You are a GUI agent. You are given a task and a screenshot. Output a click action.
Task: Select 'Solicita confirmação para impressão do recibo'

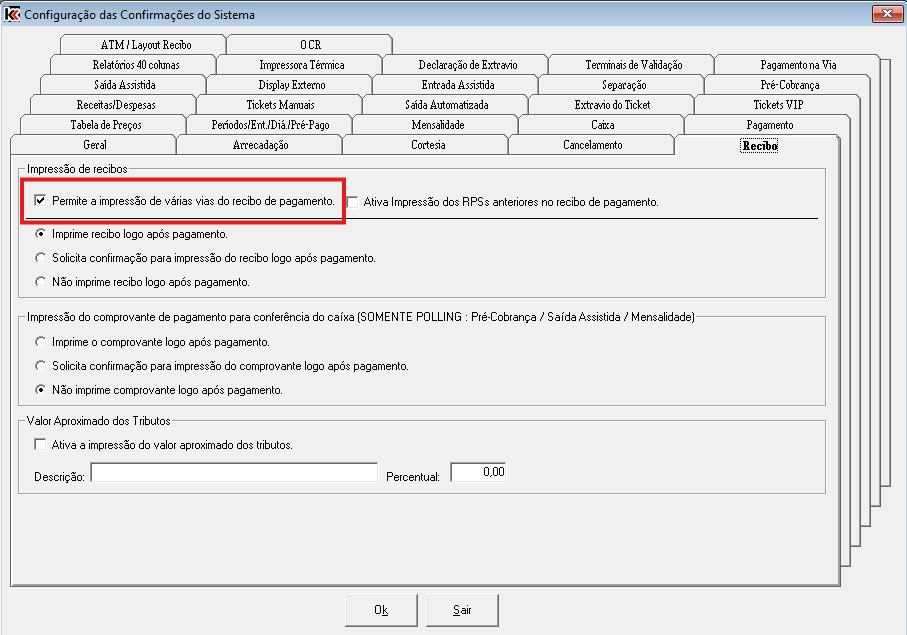41,258
